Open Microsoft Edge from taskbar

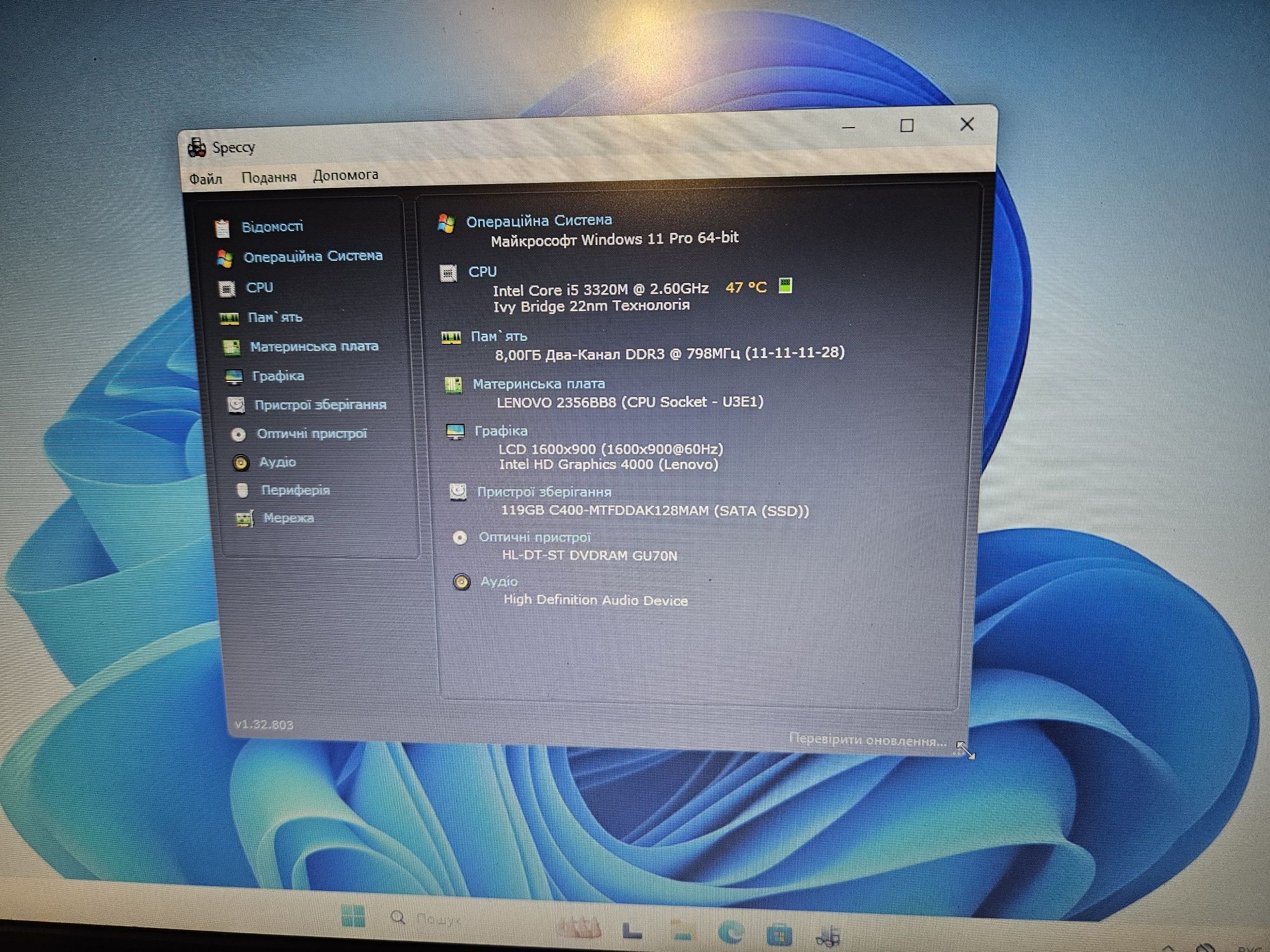(731, 932)
